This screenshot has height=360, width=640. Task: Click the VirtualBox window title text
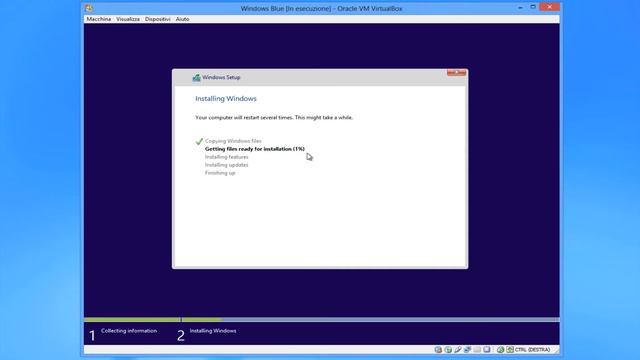[321, 8]
